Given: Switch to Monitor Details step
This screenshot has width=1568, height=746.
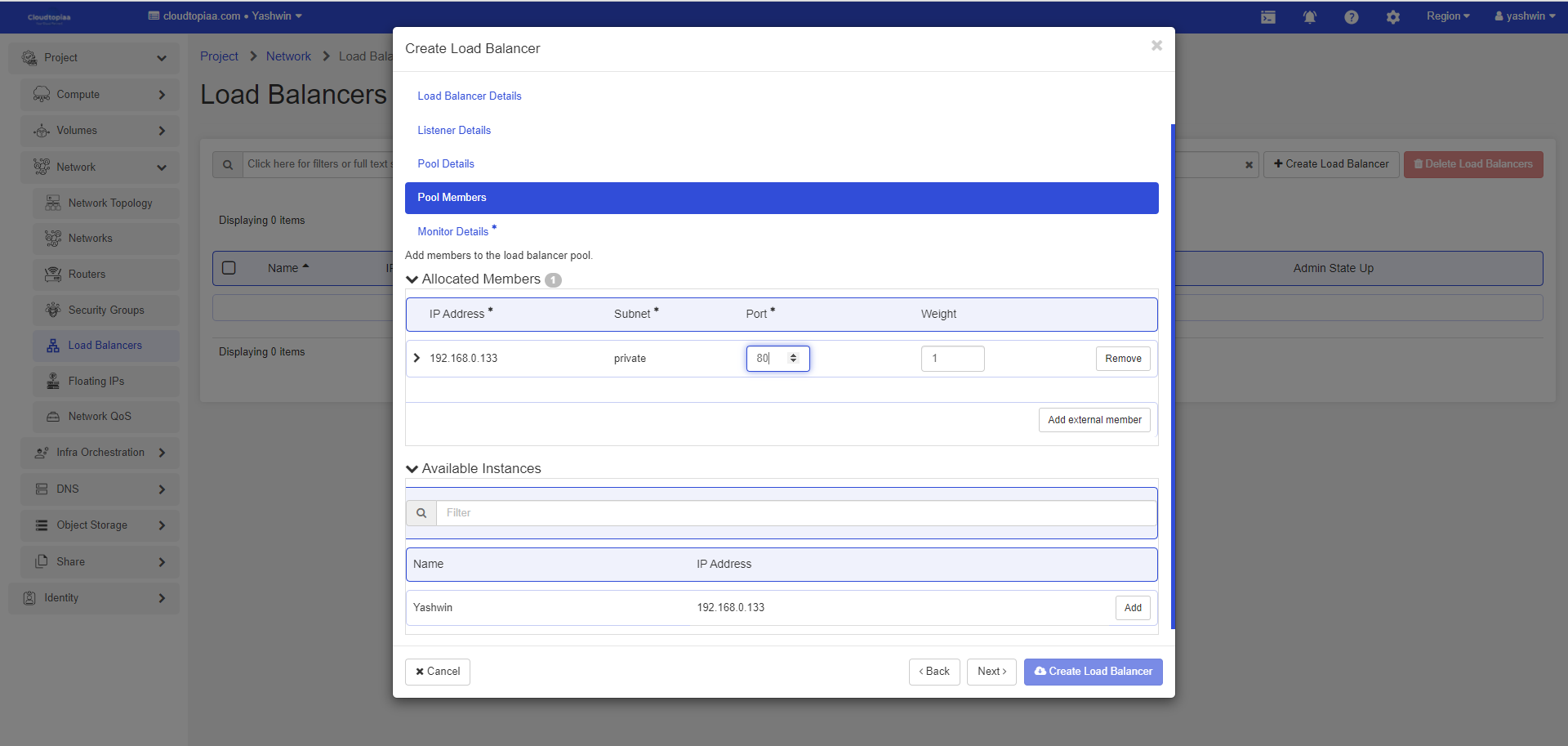Looking at the screenshot, I should (x=453, y=232).
